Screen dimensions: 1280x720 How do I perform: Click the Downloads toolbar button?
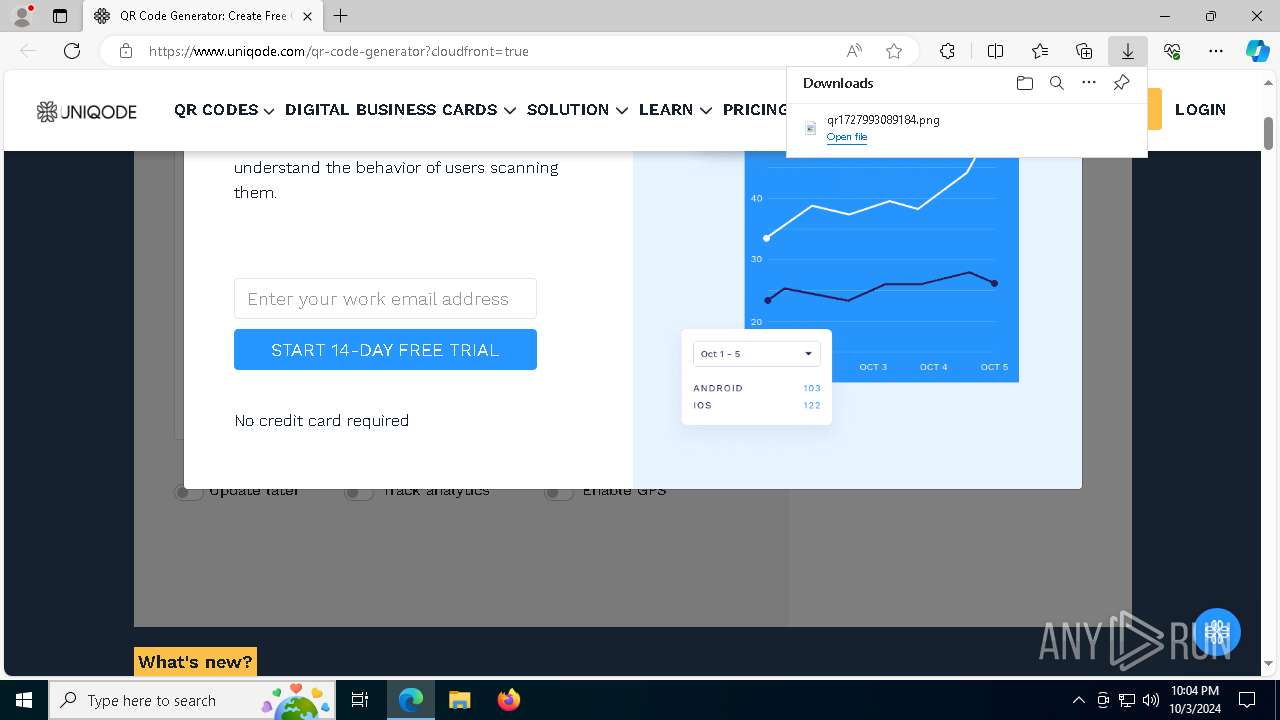[1128, 51]
